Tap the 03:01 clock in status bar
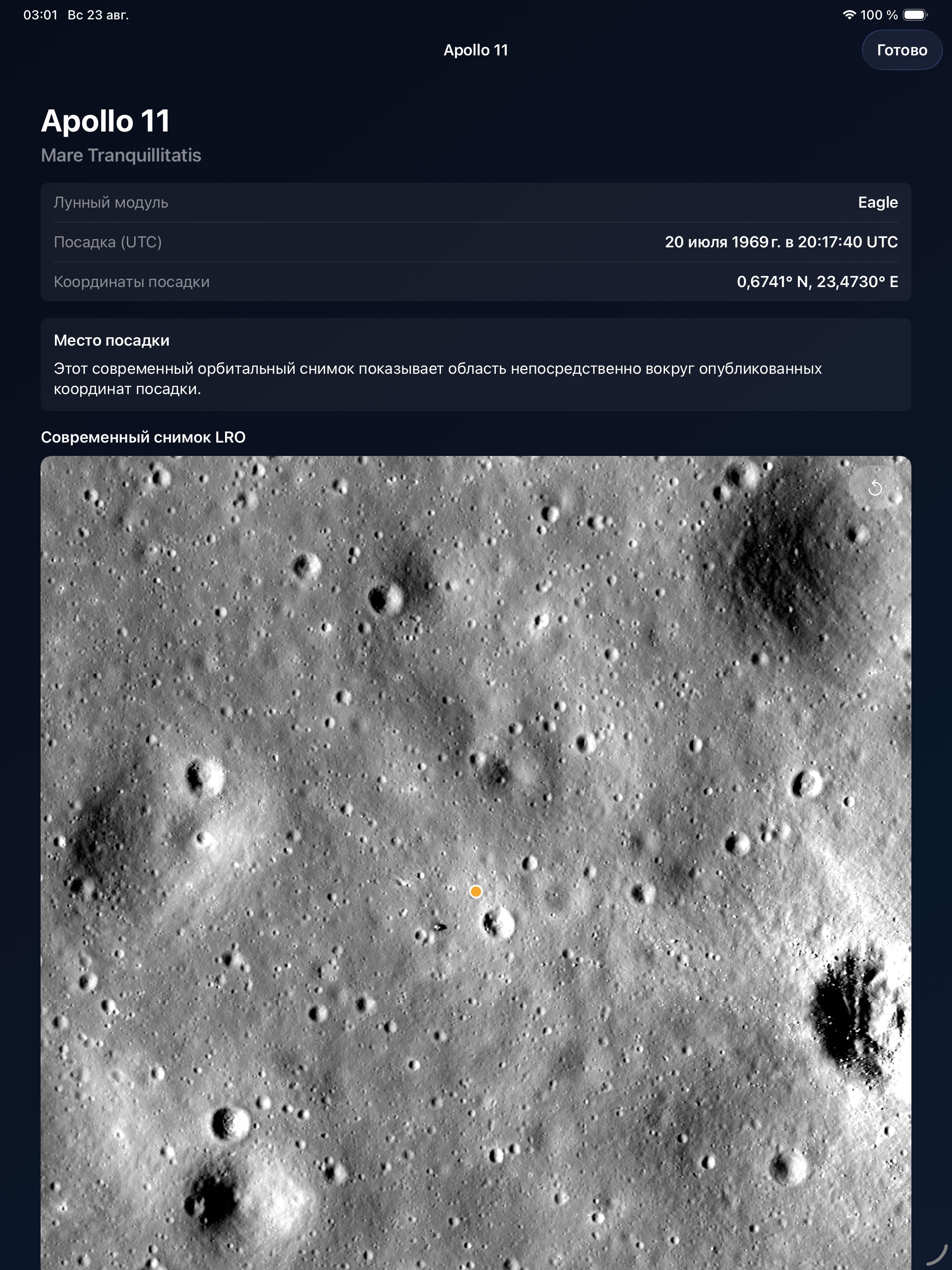This screenshot has height=1270, width=952. pyautogui.click(x=40, y=15)
